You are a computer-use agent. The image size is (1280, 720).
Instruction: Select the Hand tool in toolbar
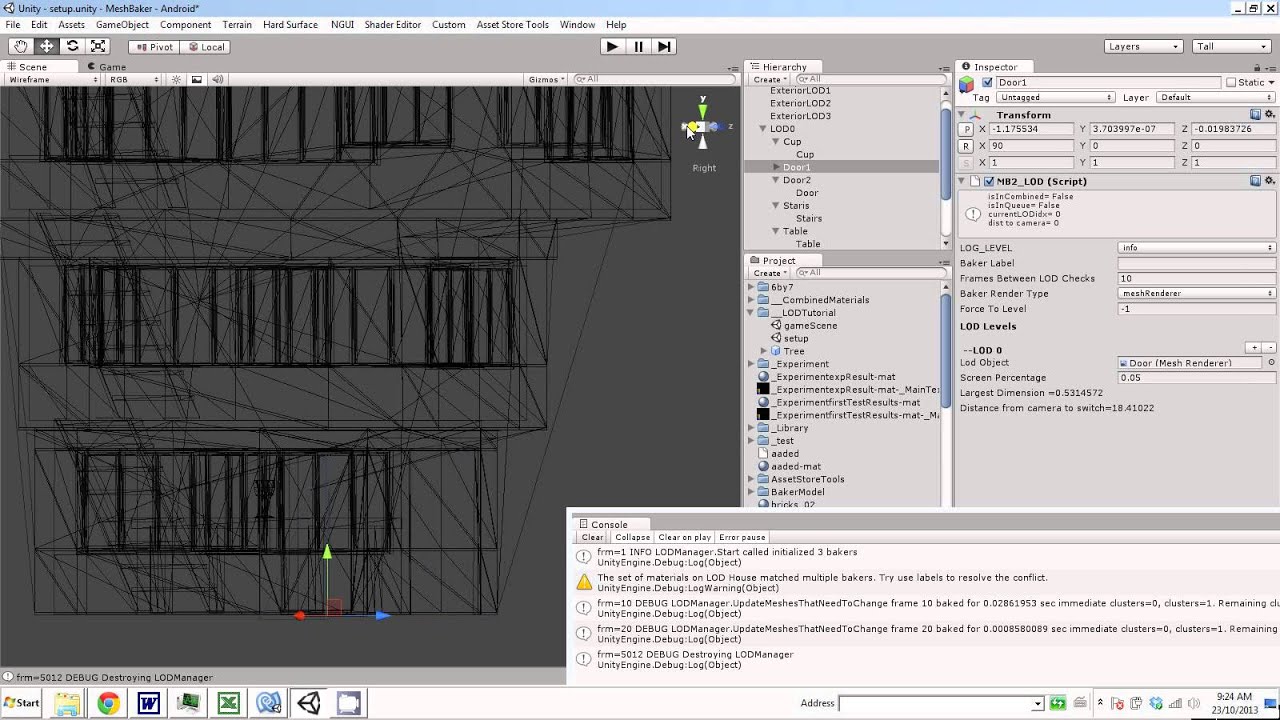tap(21, 46)
